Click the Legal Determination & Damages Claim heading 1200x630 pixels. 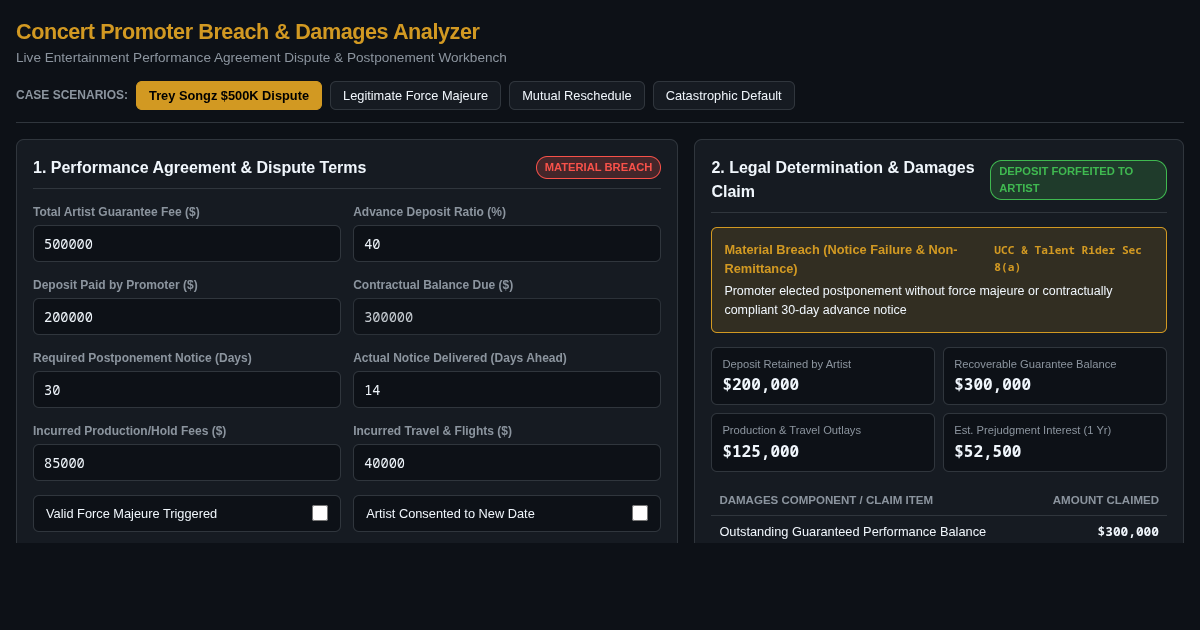click(x=843, y=179)
